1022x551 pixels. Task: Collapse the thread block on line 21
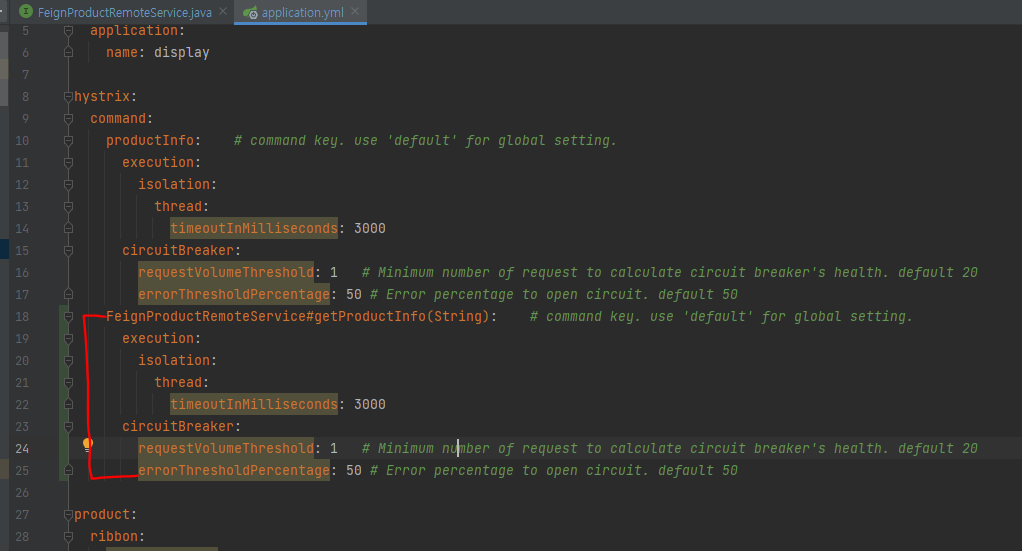[68, 383]
